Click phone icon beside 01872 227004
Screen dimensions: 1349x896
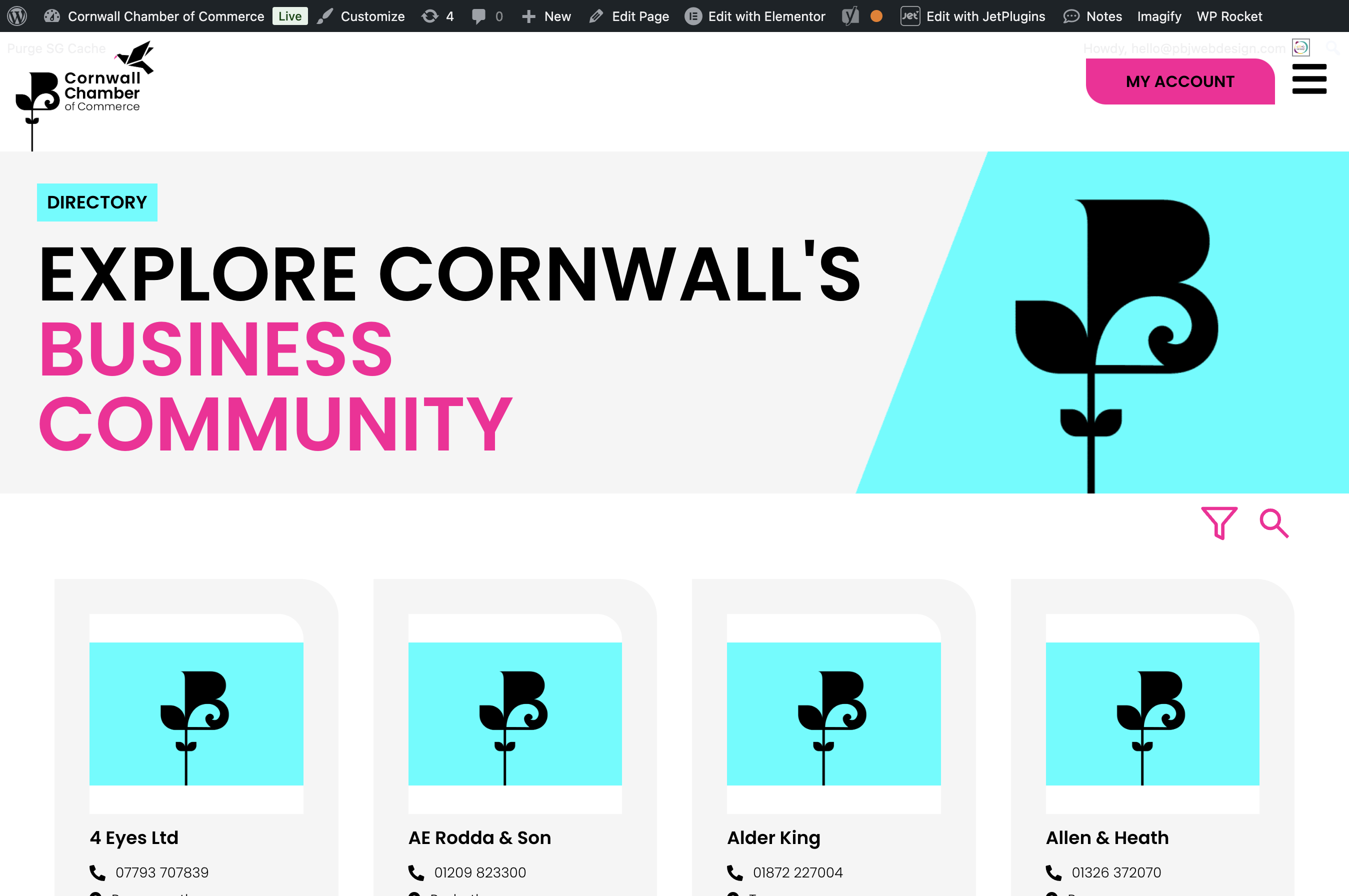(735, 872)
